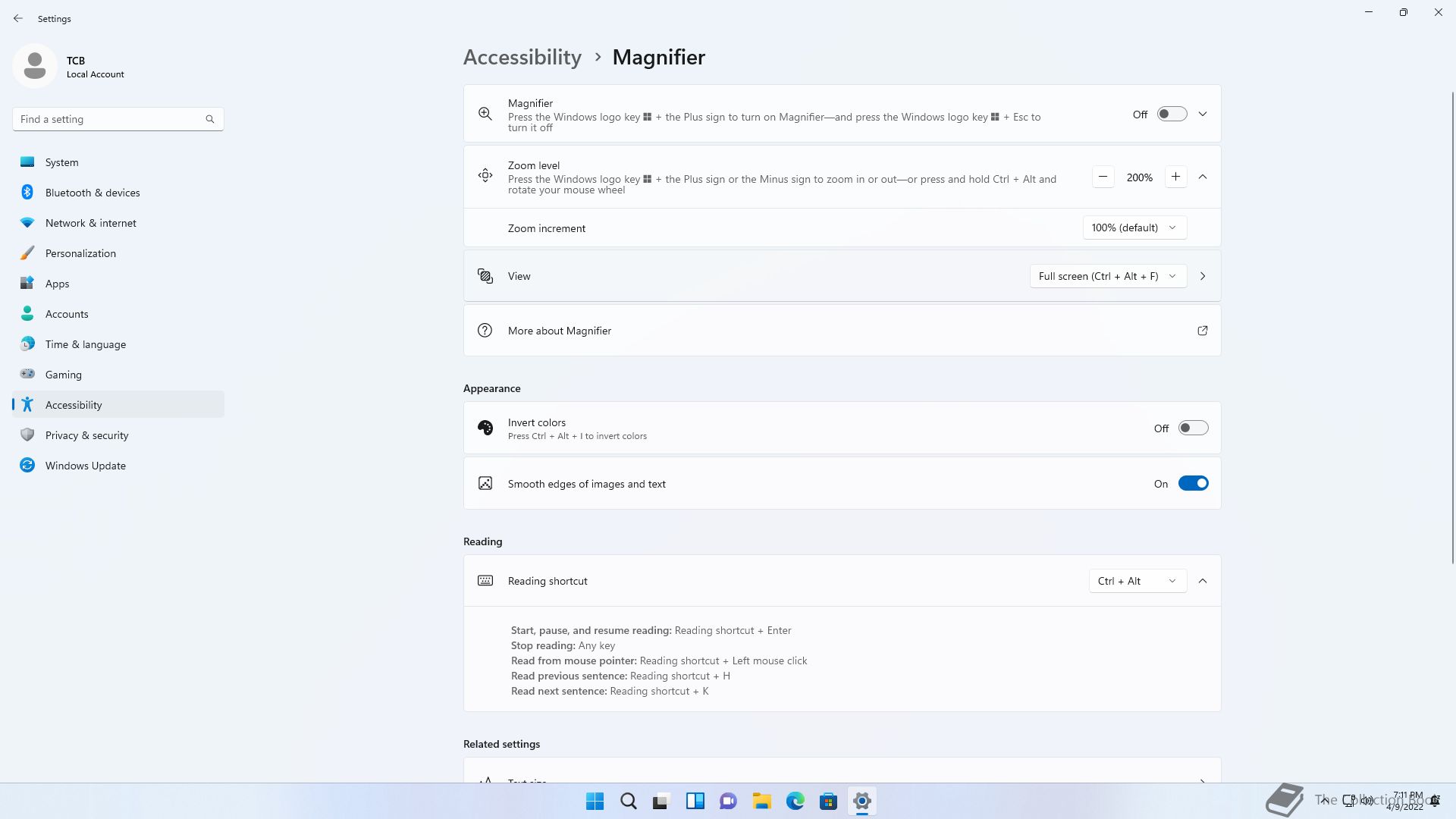The height and width of the screenshot is (819, 1456).
Task: Click the Invert colors palette icon
Action: tap(485, 428)
